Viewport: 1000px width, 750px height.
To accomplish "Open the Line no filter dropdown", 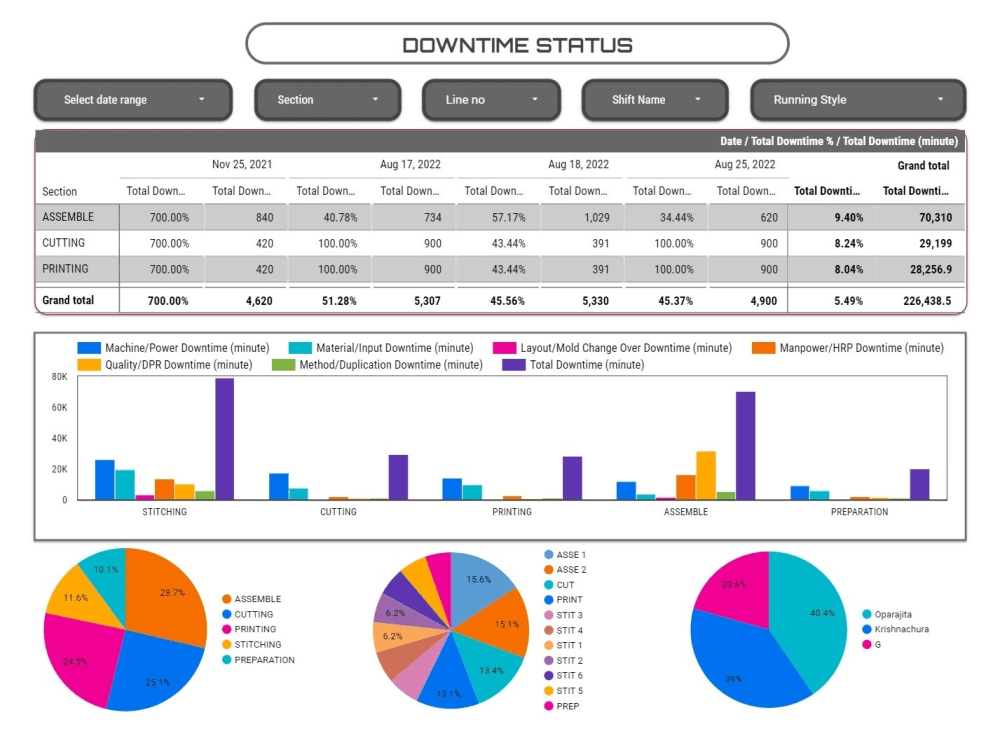I will tap(491, 99).
